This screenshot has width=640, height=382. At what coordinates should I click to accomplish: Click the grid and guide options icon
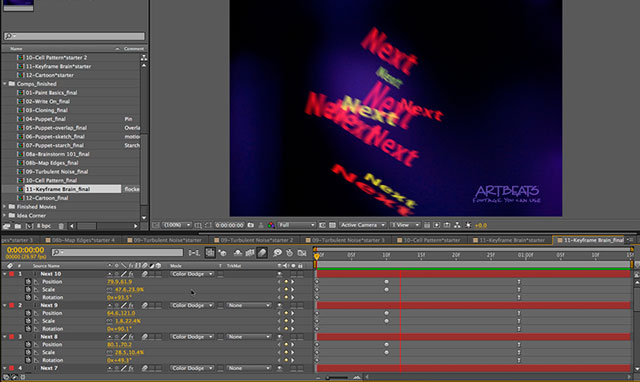click(x=198, y=225)
